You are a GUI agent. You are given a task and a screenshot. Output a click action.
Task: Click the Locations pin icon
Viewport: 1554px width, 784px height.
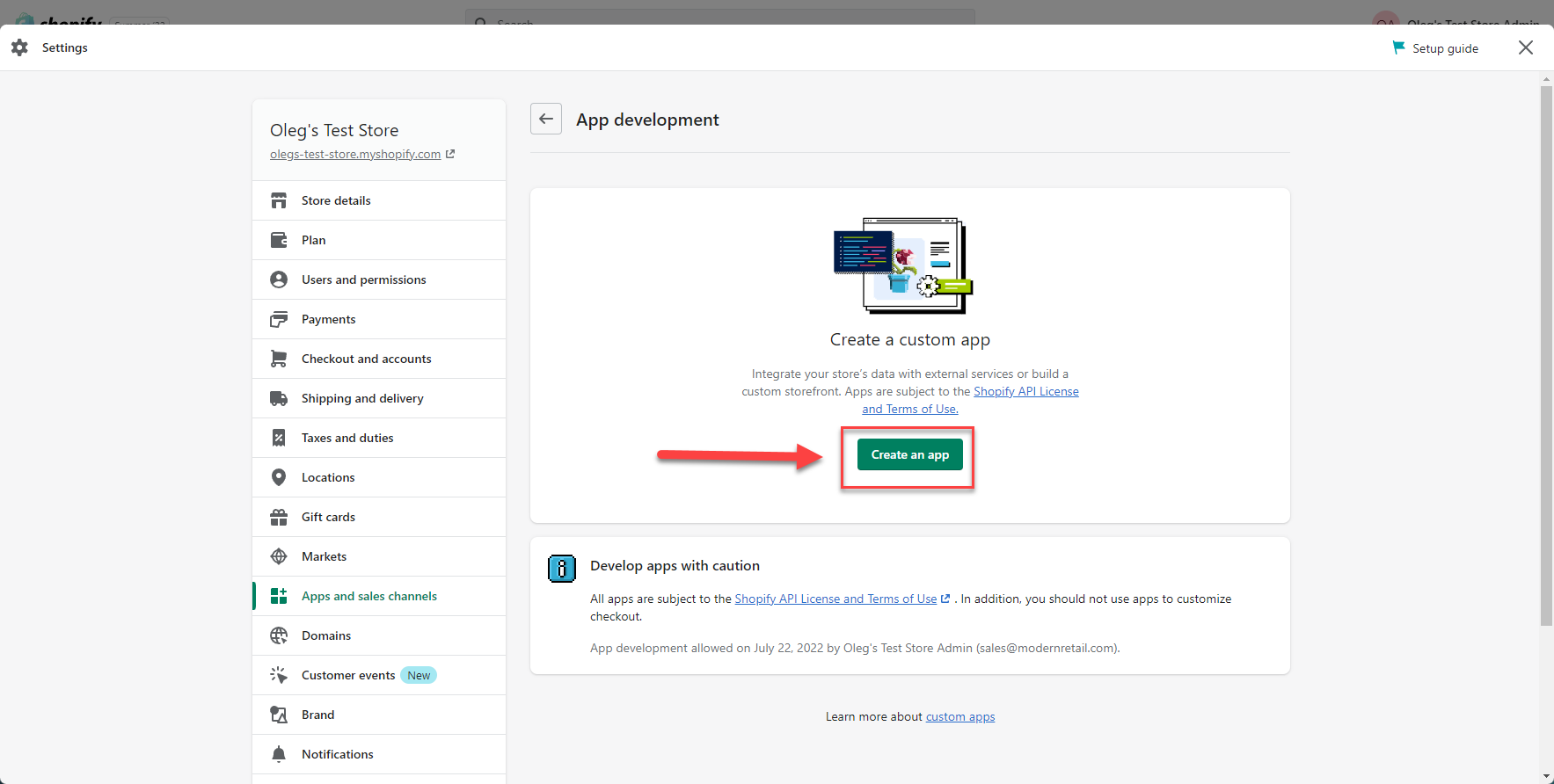point(279,477)
